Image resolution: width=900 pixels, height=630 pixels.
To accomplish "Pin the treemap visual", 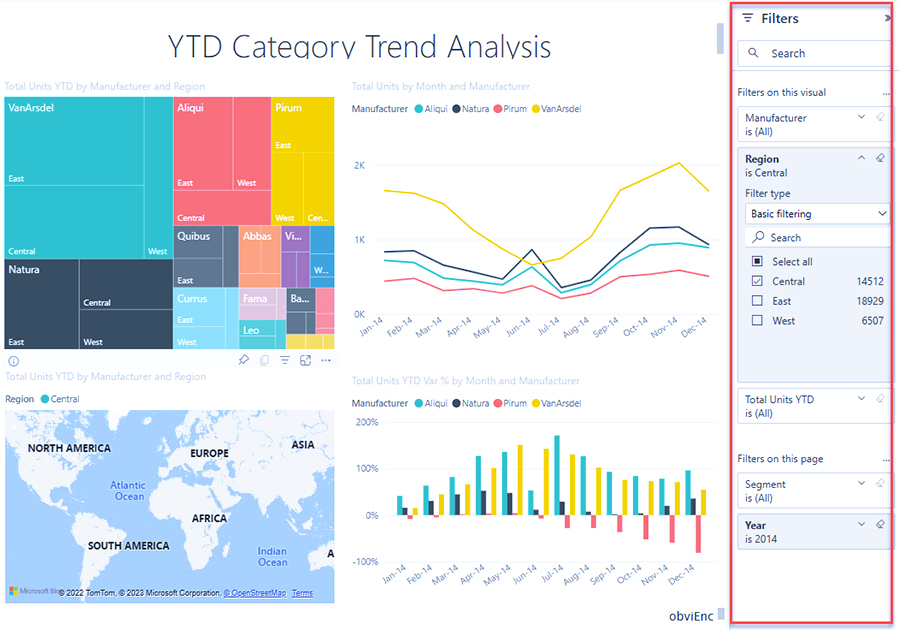I will (244, 360).
